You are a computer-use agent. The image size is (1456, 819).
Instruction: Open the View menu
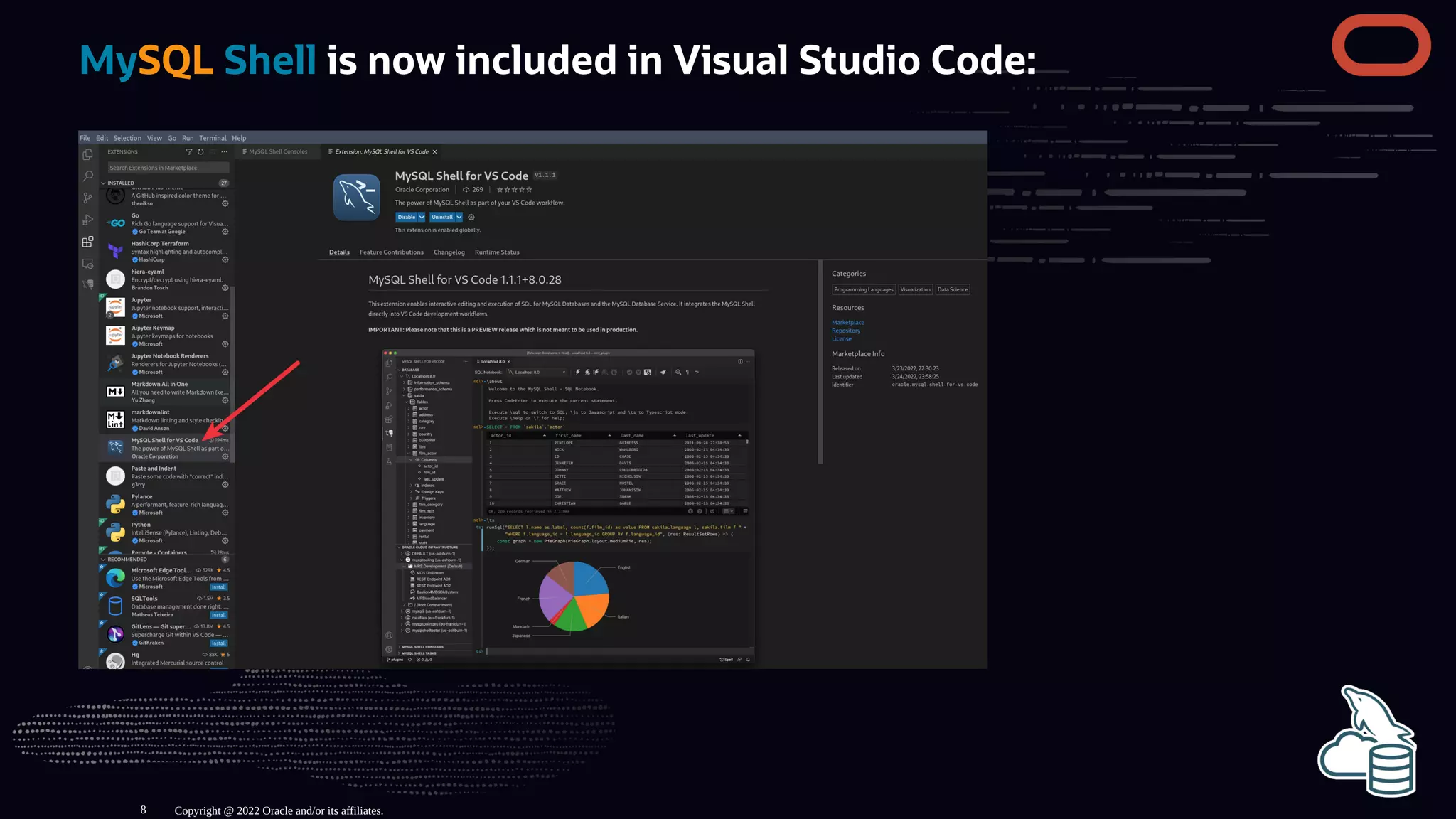point(154,138)
